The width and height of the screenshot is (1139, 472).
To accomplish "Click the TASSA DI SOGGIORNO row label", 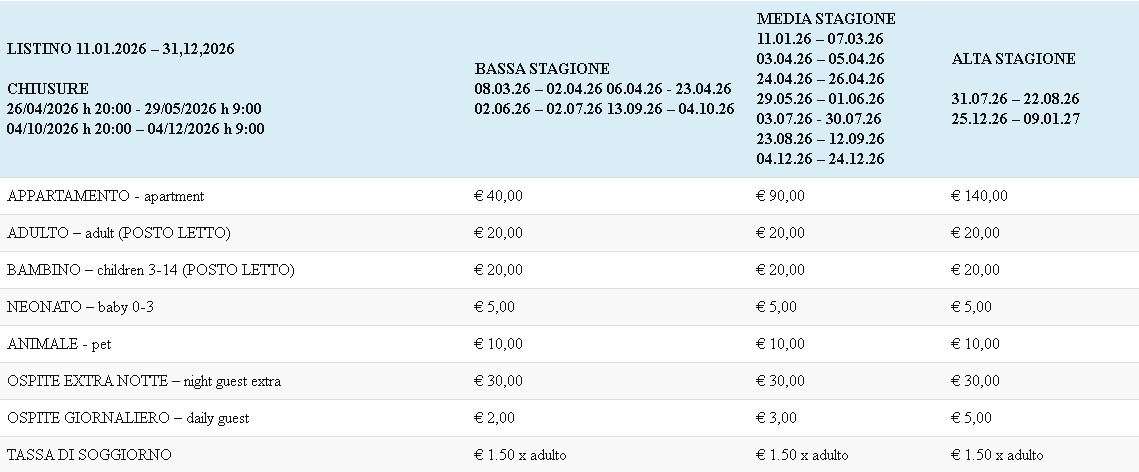I will click(x=89, y=455).
